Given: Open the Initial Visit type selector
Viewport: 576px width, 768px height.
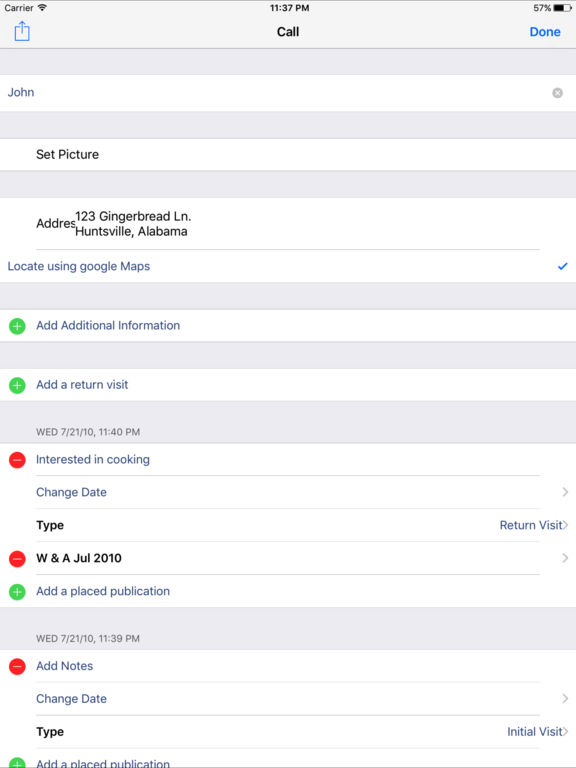Looking at the screenshot, I should click(x=537, y=732).
